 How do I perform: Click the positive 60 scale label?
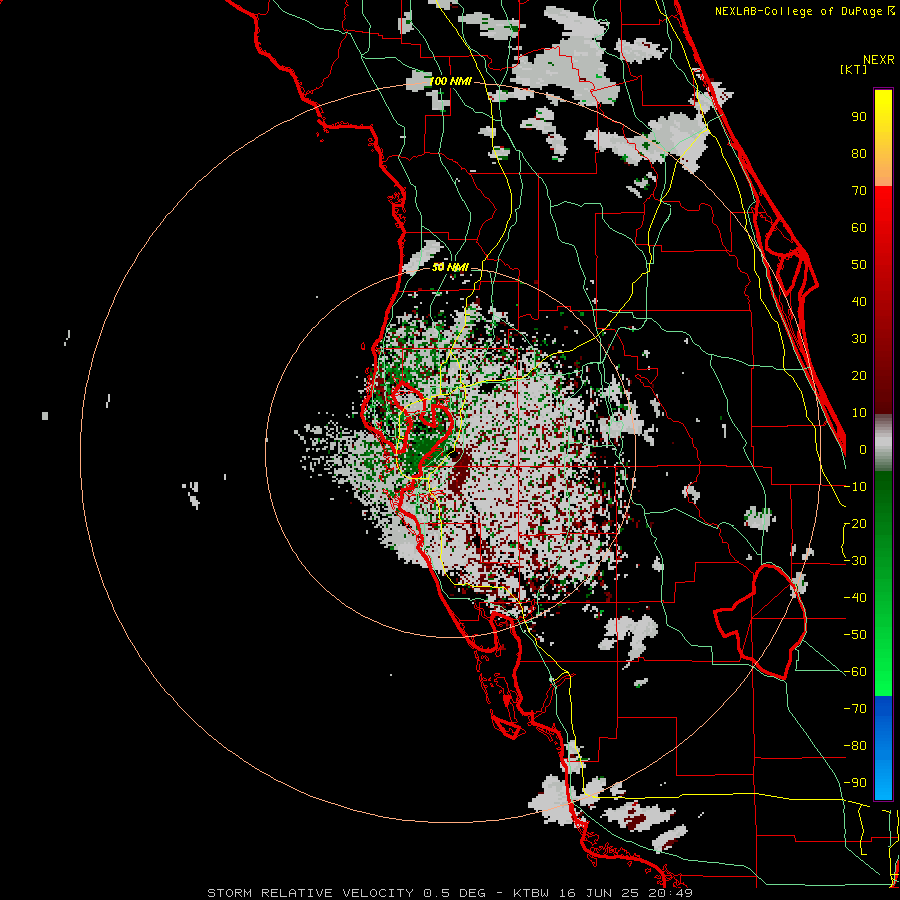[859, 227]
